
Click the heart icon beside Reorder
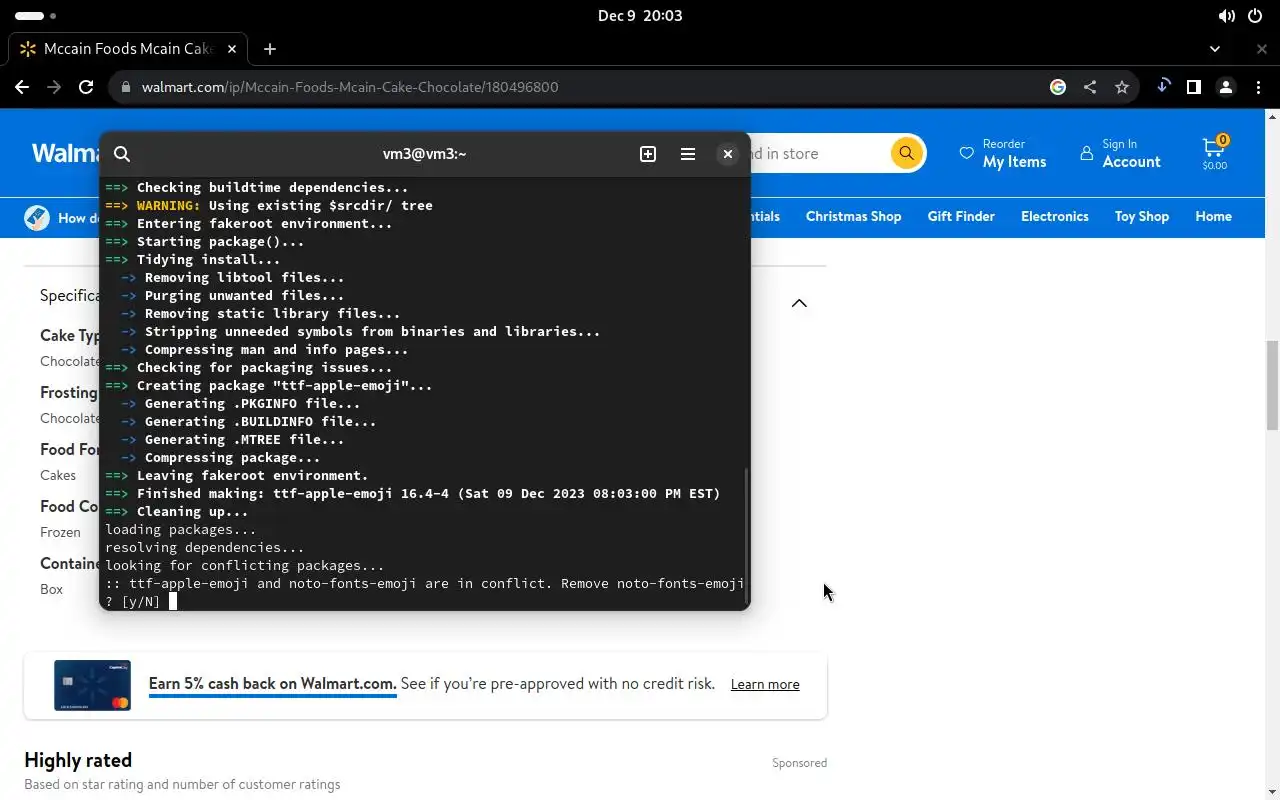coord(966,153)
